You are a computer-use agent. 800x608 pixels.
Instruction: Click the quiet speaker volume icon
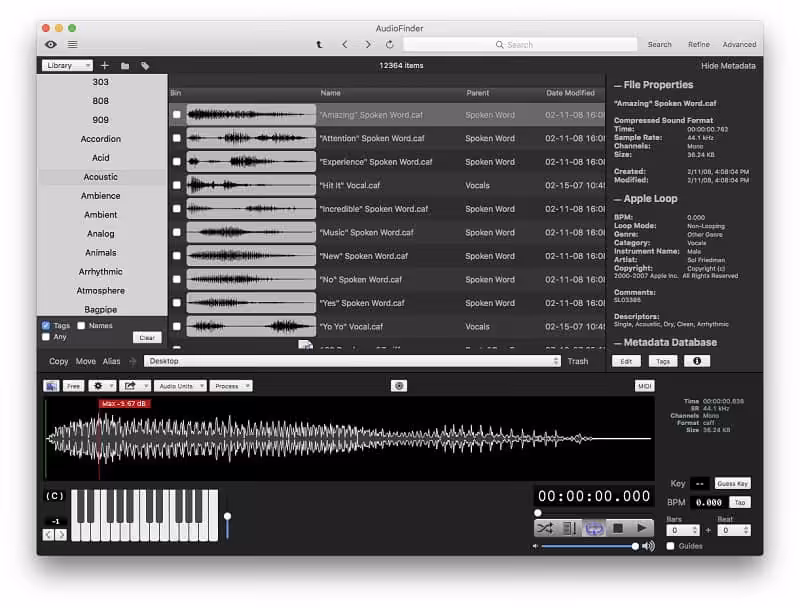[535, 546]
